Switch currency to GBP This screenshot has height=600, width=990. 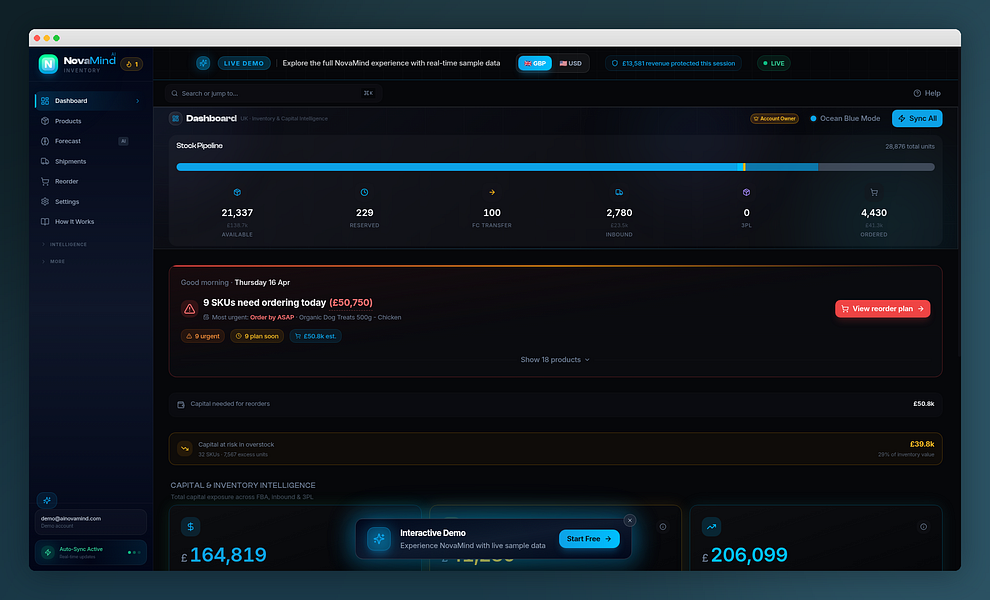535,63
